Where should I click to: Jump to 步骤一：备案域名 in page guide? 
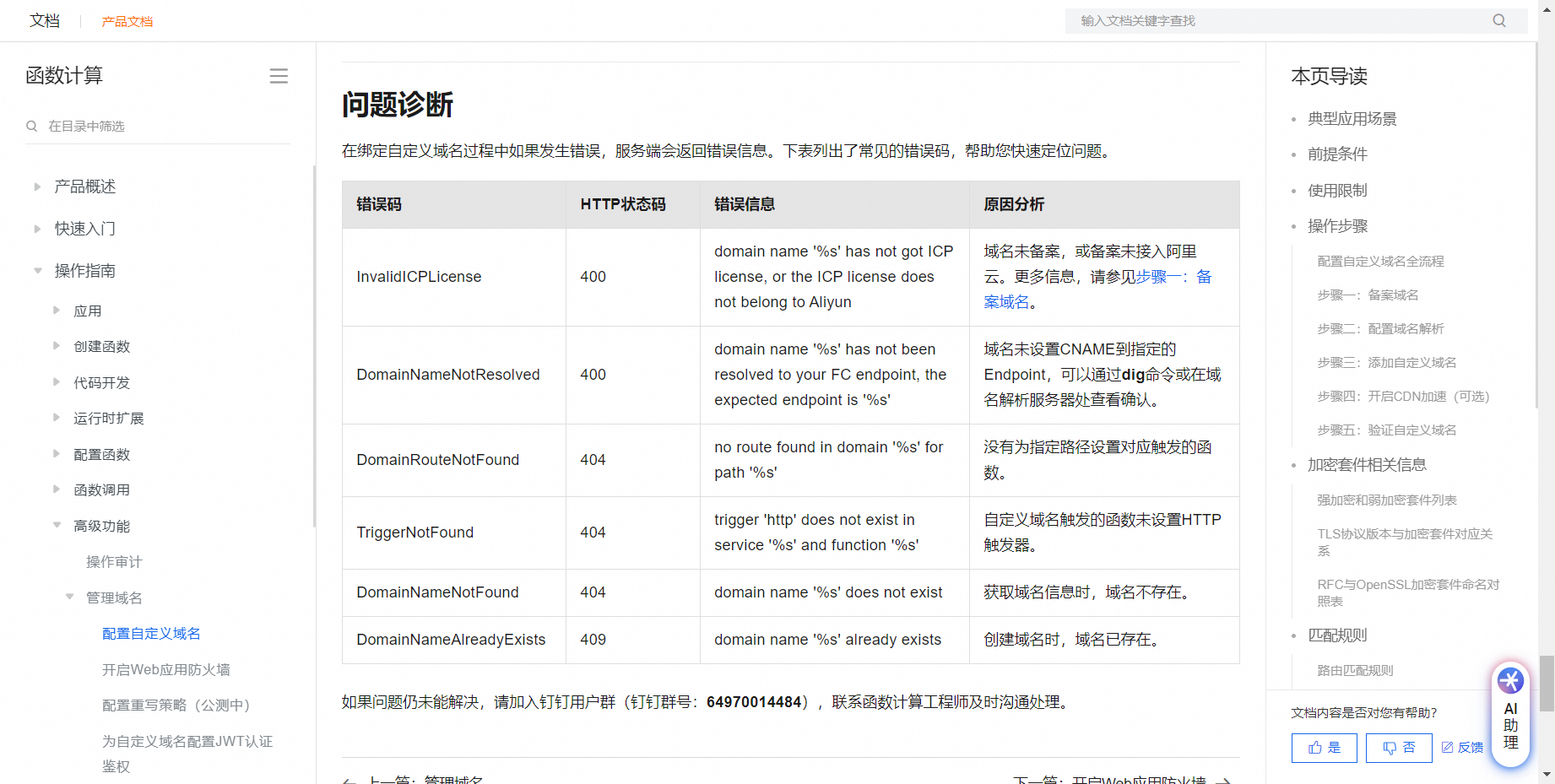(x=1368, y=295)
